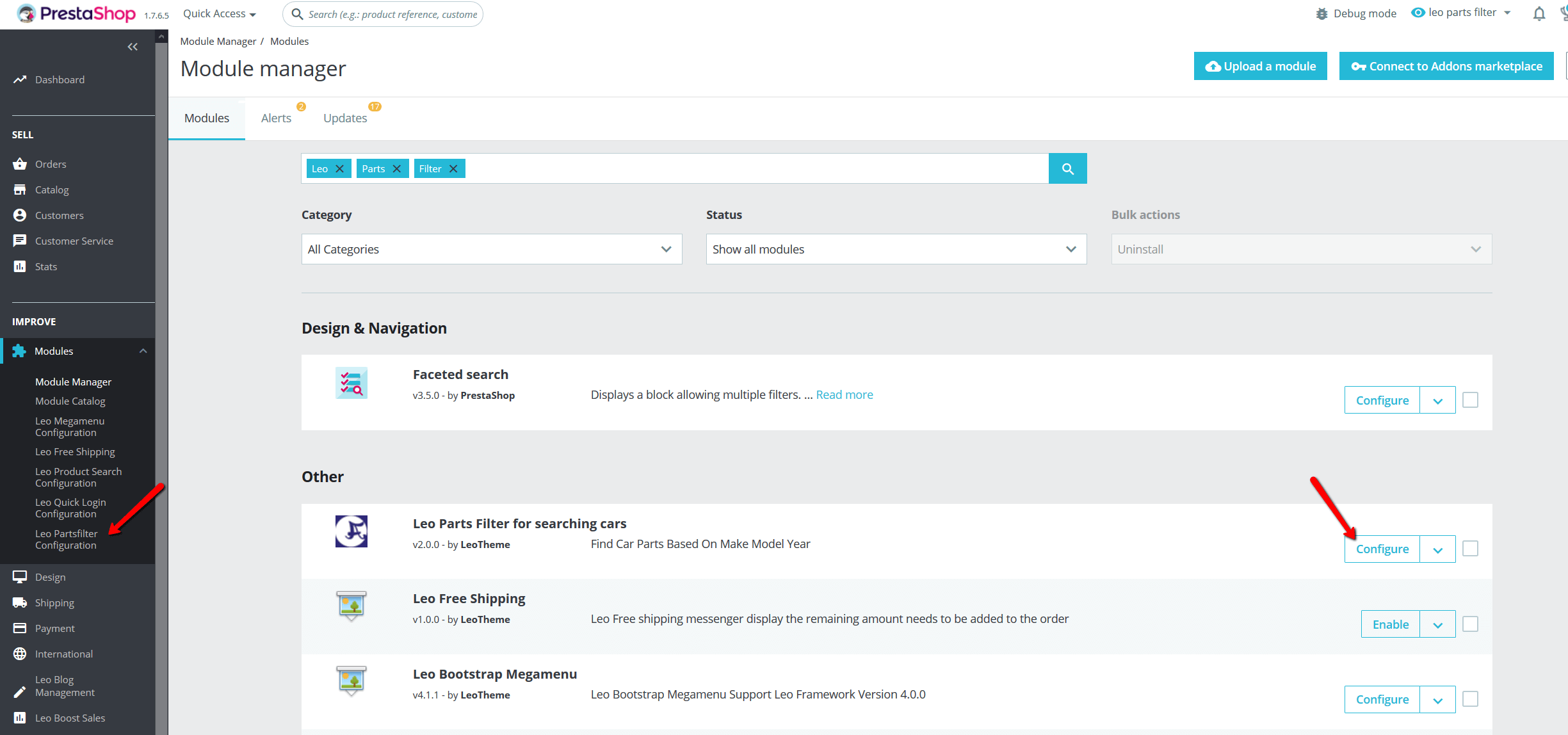Open the Stats chart icon
Image resolution: width=1568 pixels, height=735 pixels.
tap(20, 266)
